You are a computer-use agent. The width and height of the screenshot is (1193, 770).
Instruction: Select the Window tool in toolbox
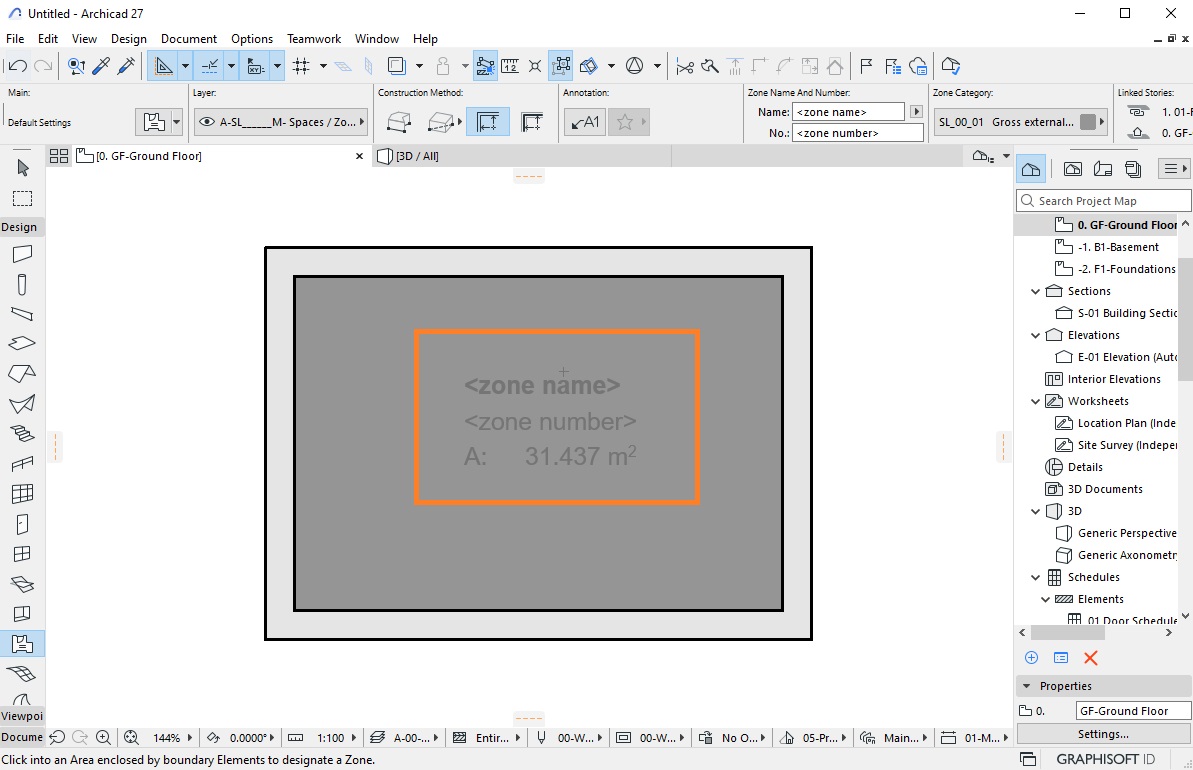pos(22,554)
